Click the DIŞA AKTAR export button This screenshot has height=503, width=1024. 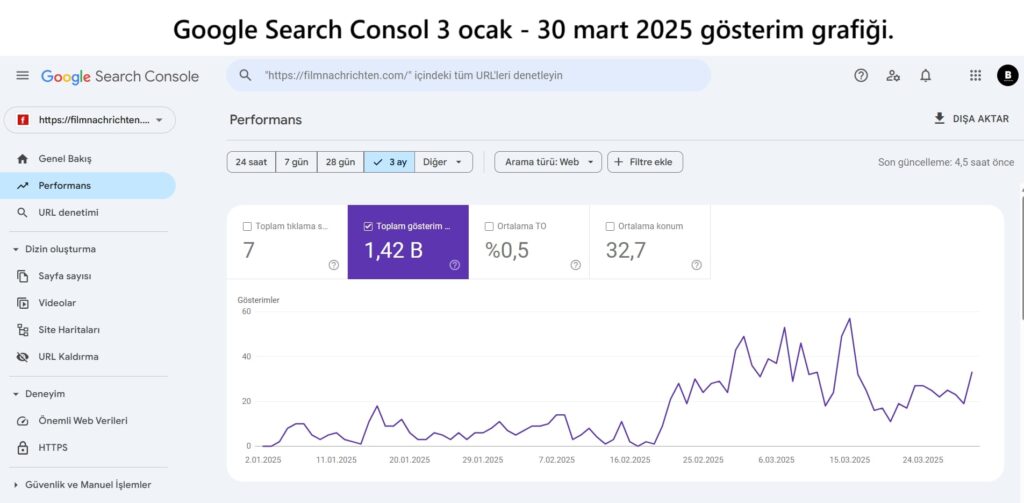click(x=971, y=119)
